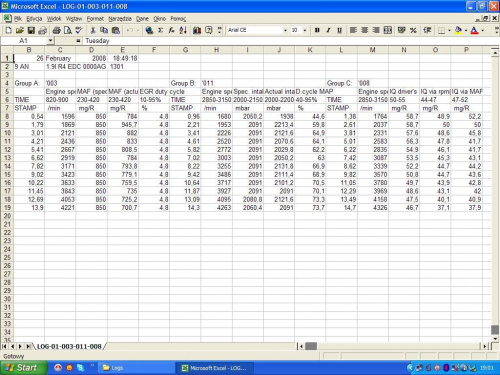
Task: Click cell containing Group A:
Action: (x=29, y=83)
